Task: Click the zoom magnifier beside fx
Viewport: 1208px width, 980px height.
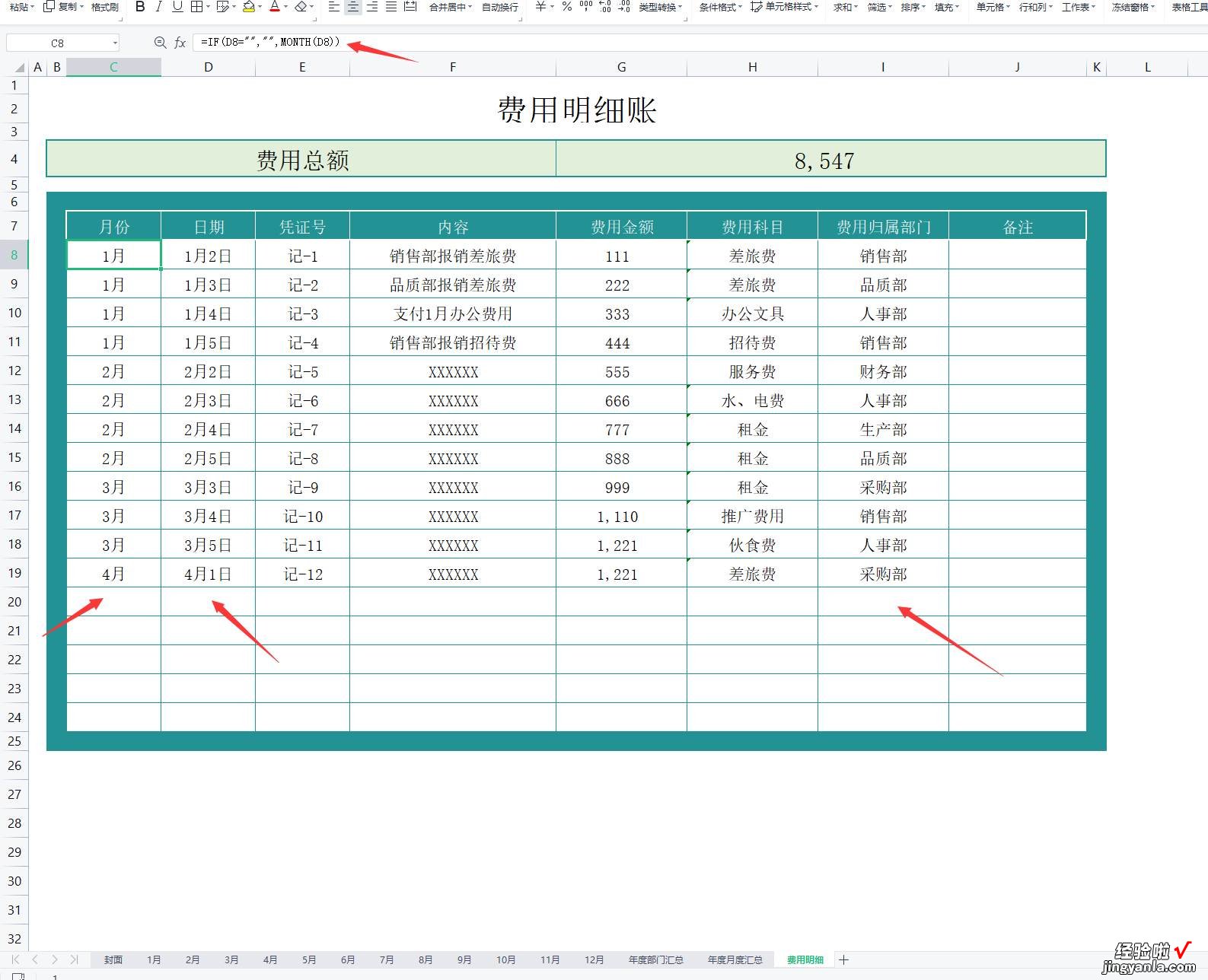Action: point(160,43)
